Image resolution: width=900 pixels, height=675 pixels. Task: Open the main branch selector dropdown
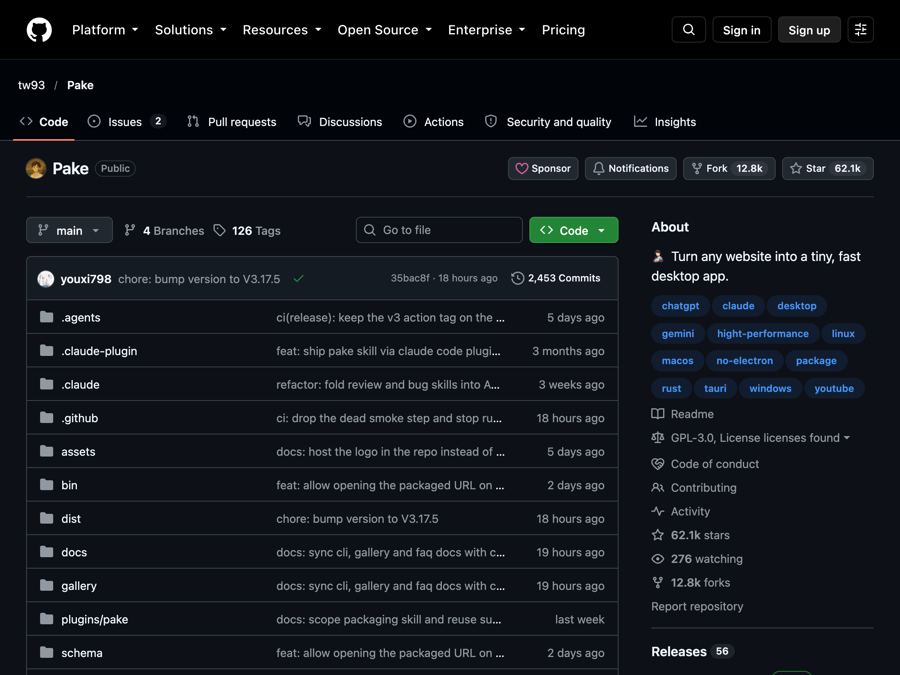pos(69,230)
